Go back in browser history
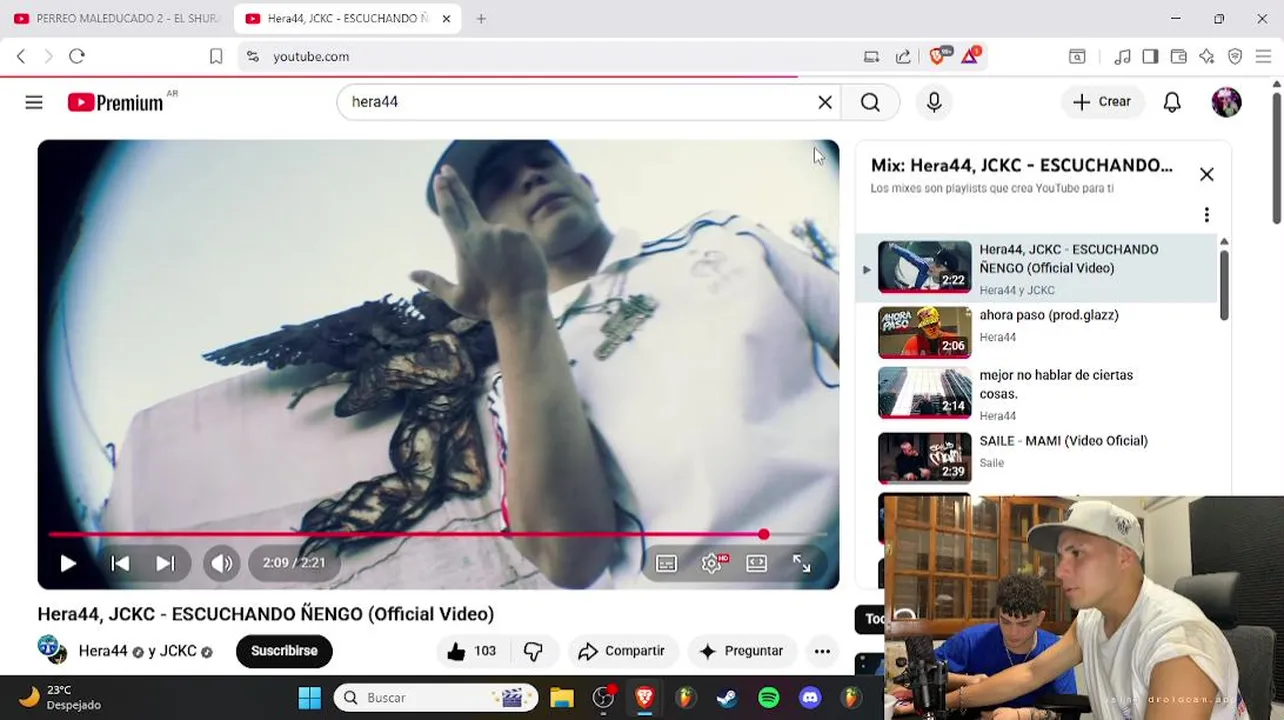Screen dimensions: 1284x720 [x=21, y=57]
